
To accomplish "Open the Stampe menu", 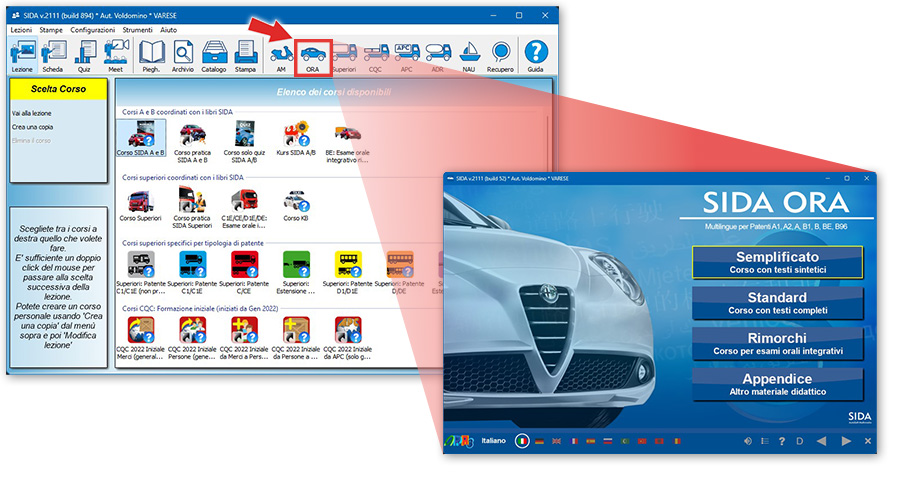I will point(51,31).
